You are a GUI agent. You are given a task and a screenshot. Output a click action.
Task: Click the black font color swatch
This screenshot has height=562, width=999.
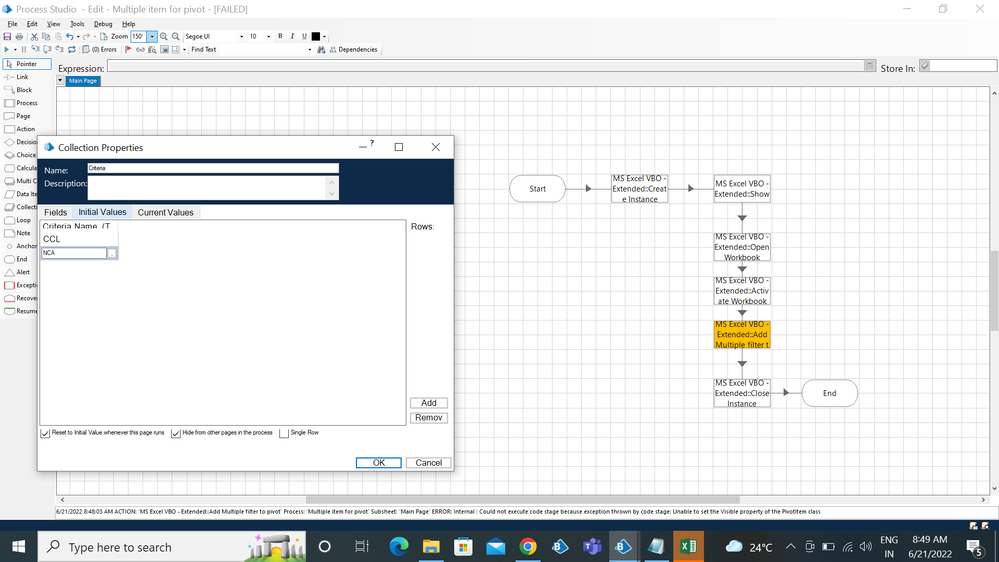coord(316,37)
